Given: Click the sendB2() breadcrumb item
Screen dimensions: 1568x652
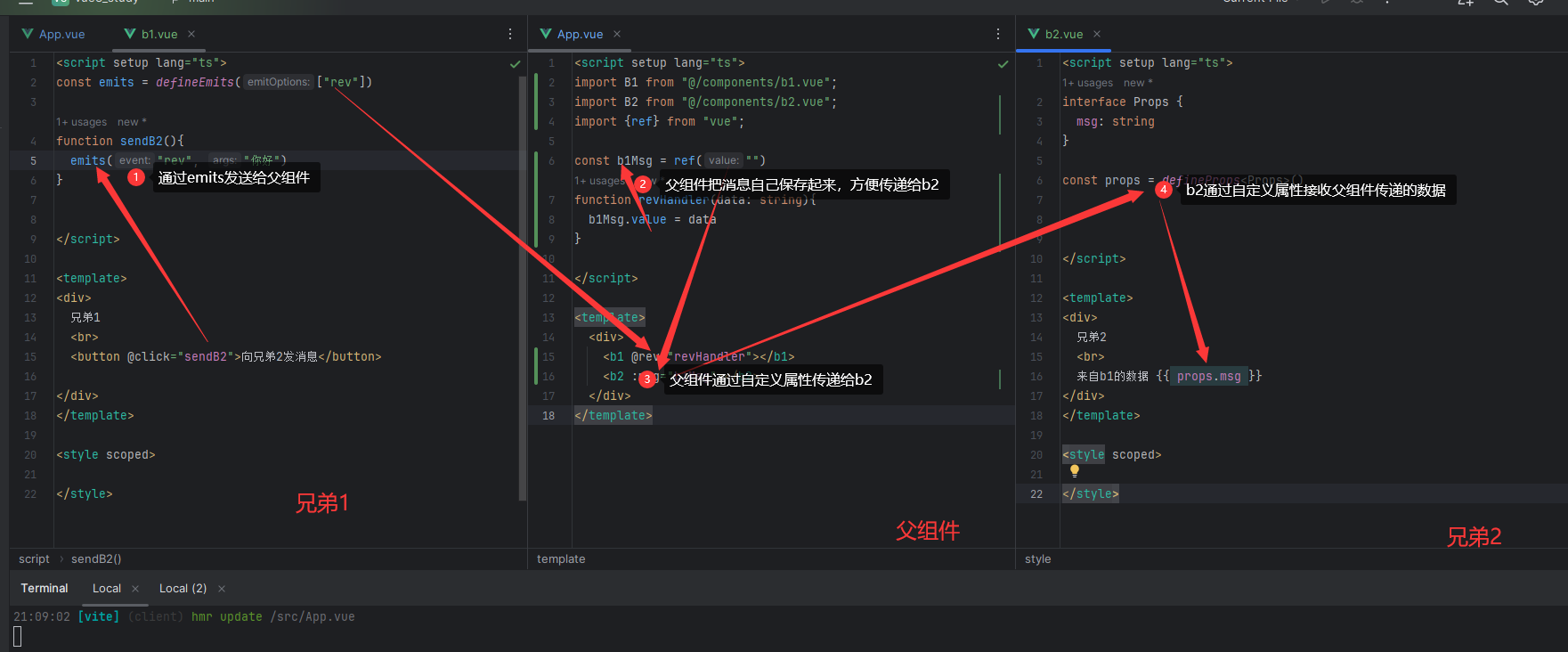Looking at the screenshot, I should (96, 559).
